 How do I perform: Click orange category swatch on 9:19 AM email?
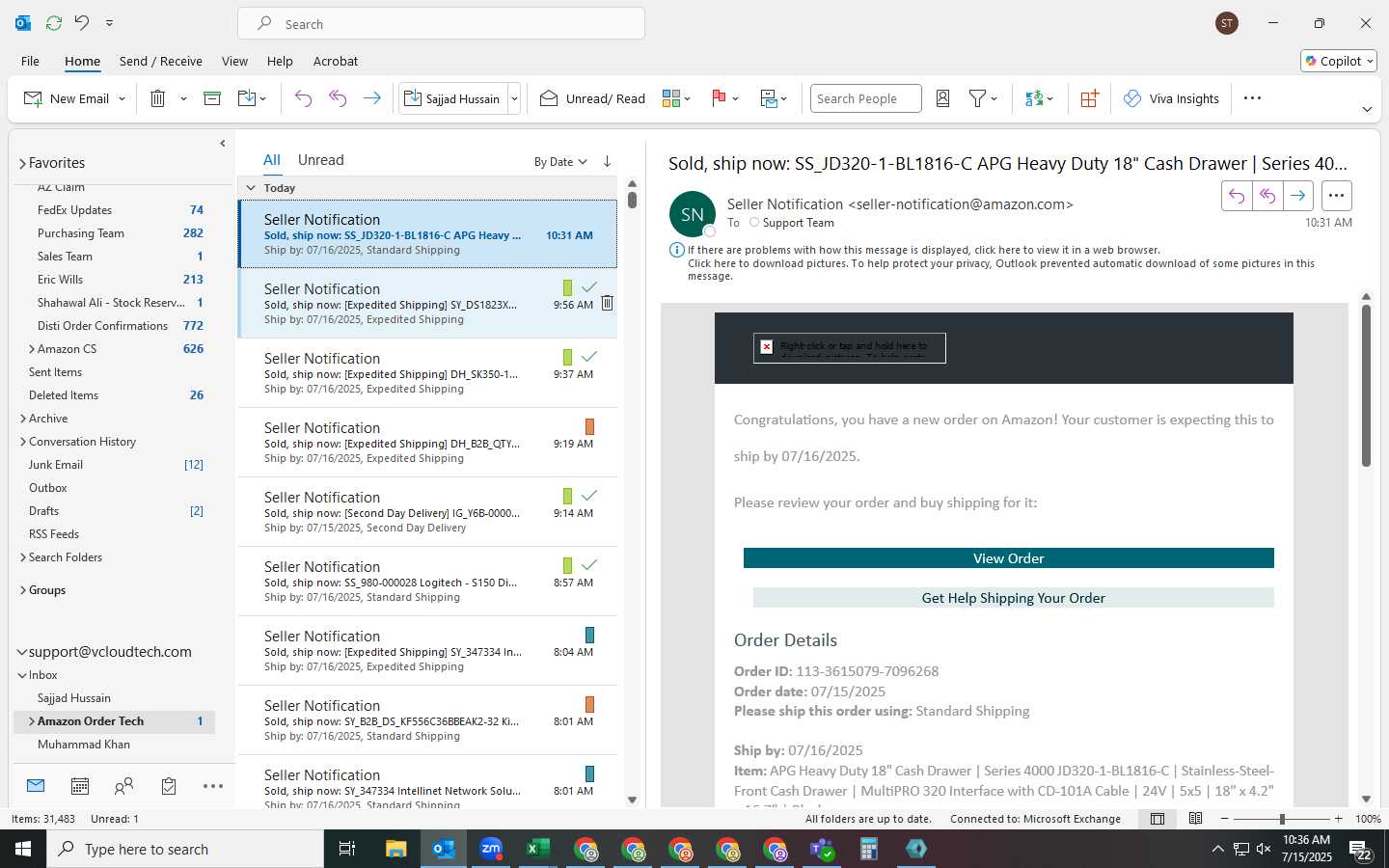589,426
